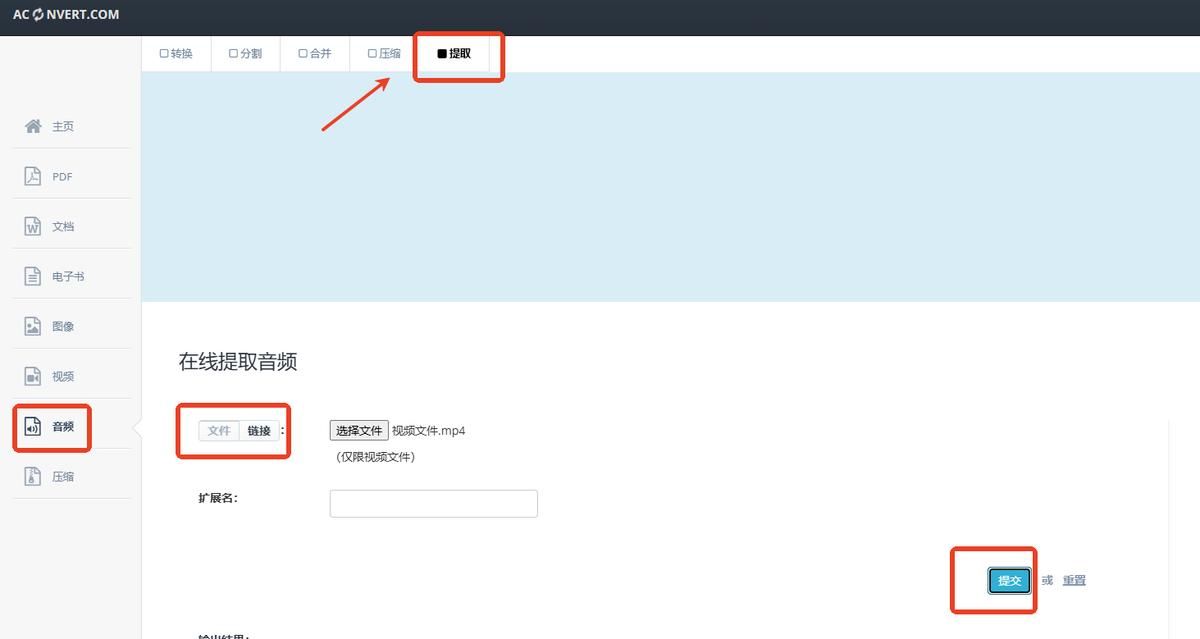The width and height of the screenshot is (1200, 639).
Task: Click the blue 提交 button
Action: [x=1010, y=581]
